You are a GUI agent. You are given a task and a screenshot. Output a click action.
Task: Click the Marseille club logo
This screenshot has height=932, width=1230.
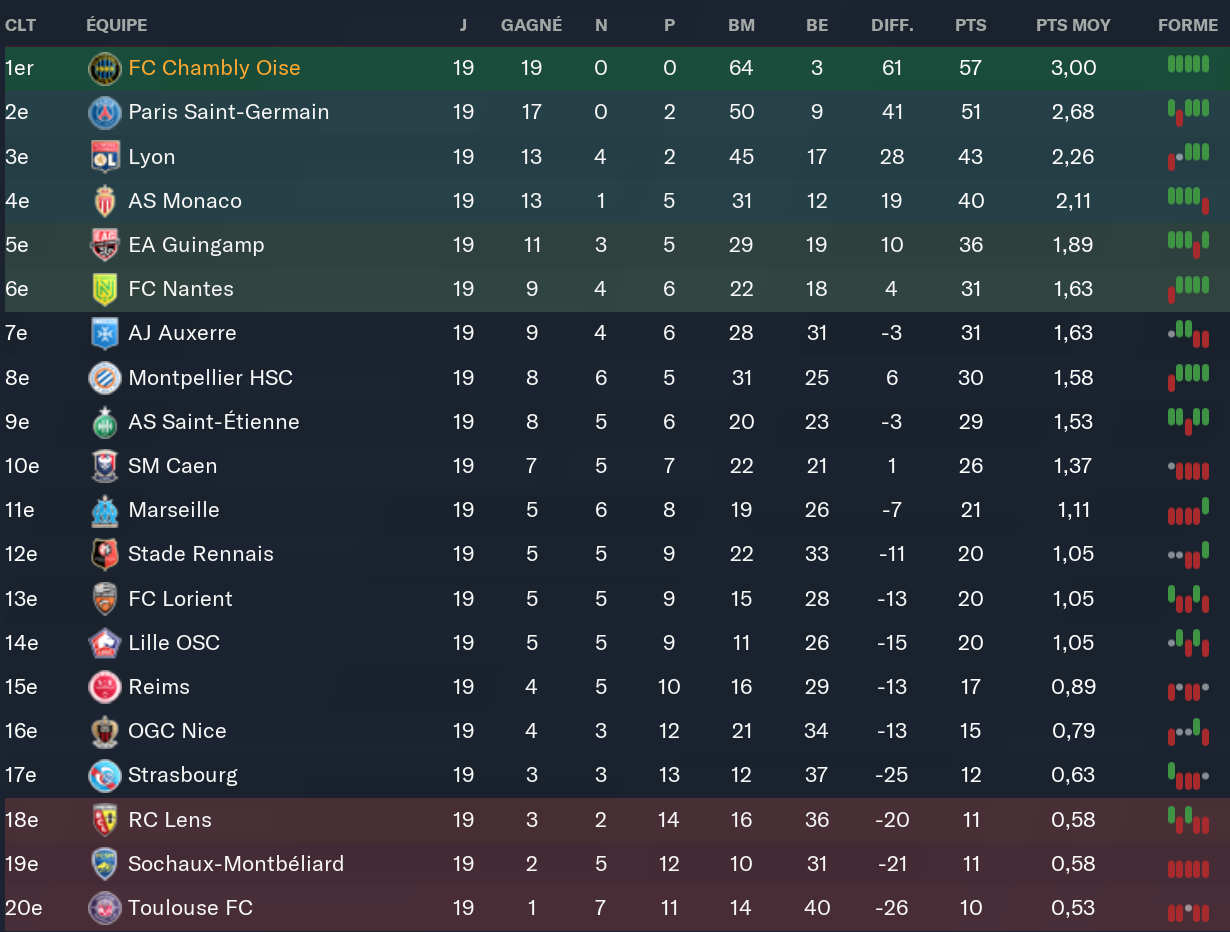click(104, 510)
